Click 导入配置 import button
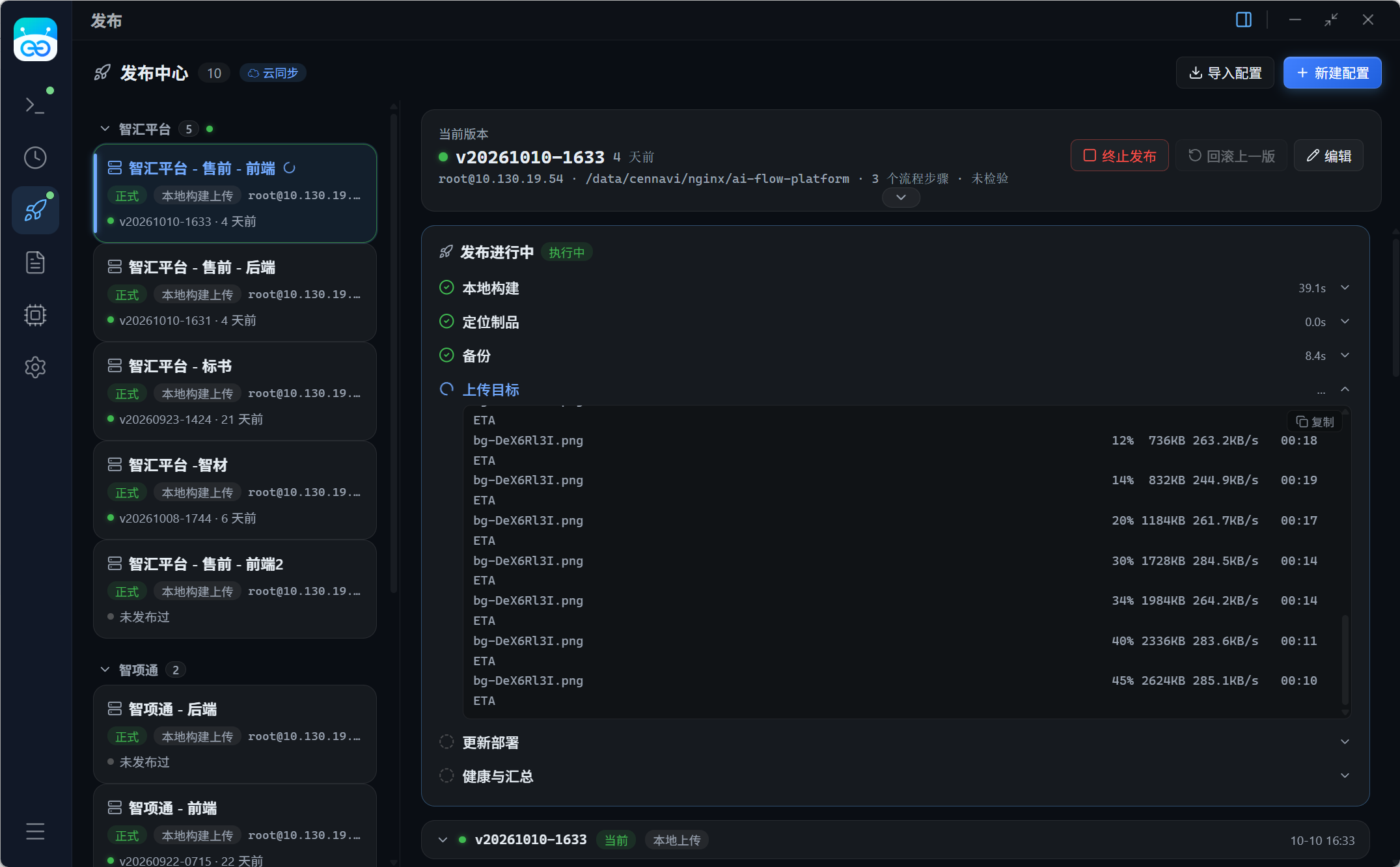 [x=1225, y=73]
